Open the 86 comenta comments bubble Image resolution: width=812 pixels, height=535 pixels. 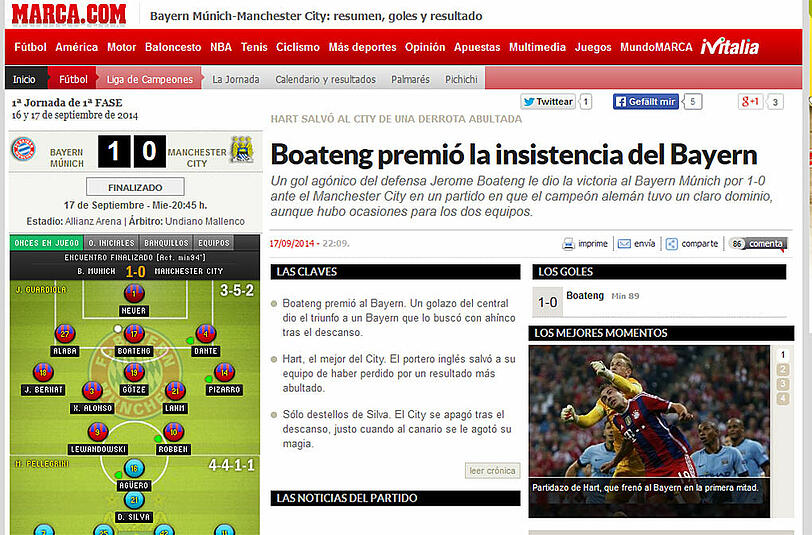pos(758,244)
